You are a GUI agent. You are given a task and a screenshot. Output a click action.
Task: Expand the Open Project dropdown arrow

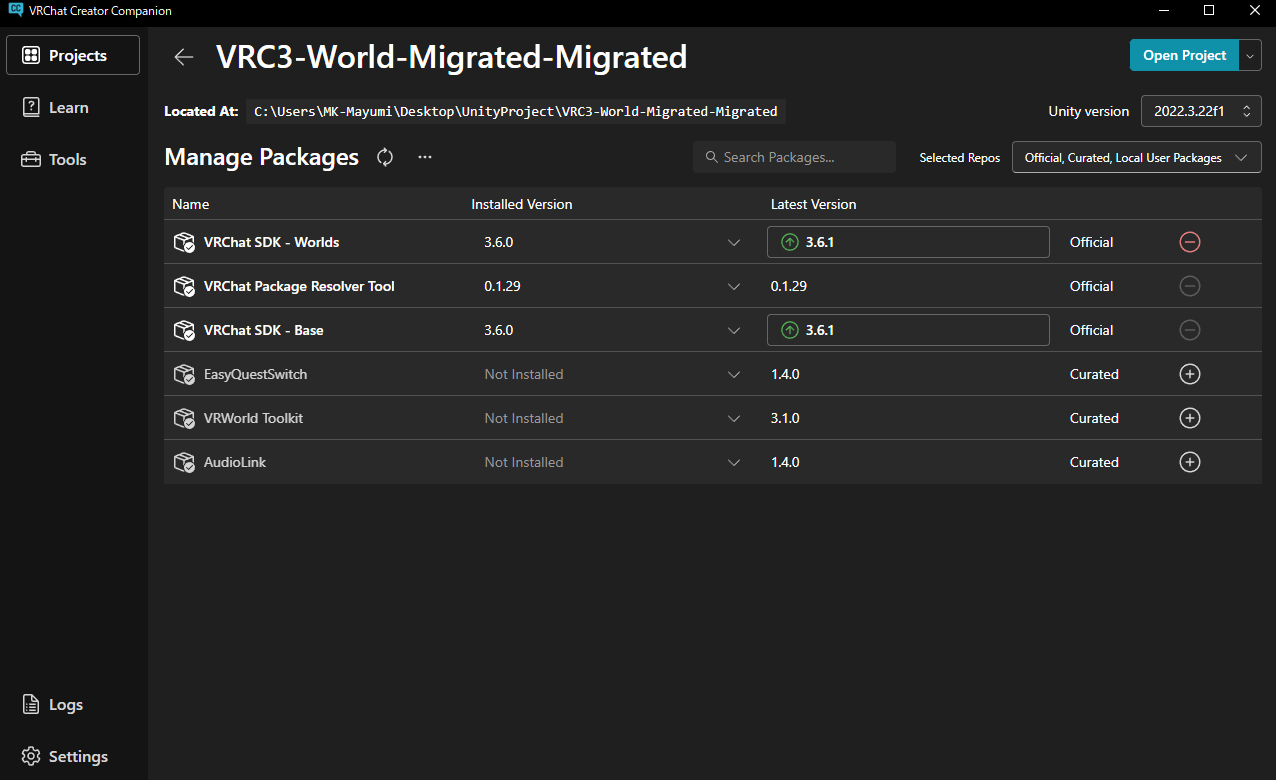(1250, 56)
